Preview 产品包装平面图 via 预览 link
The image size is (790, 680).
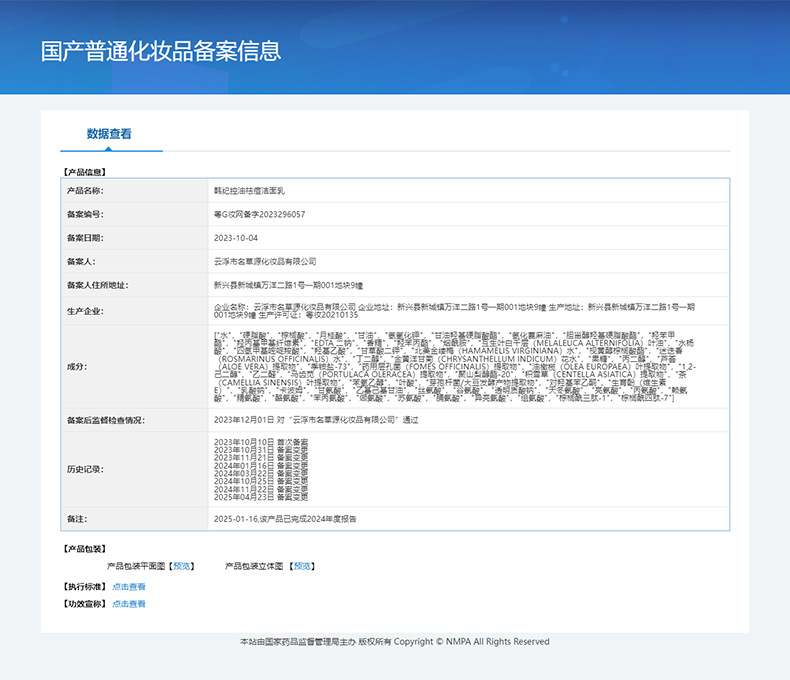[181, 566]
